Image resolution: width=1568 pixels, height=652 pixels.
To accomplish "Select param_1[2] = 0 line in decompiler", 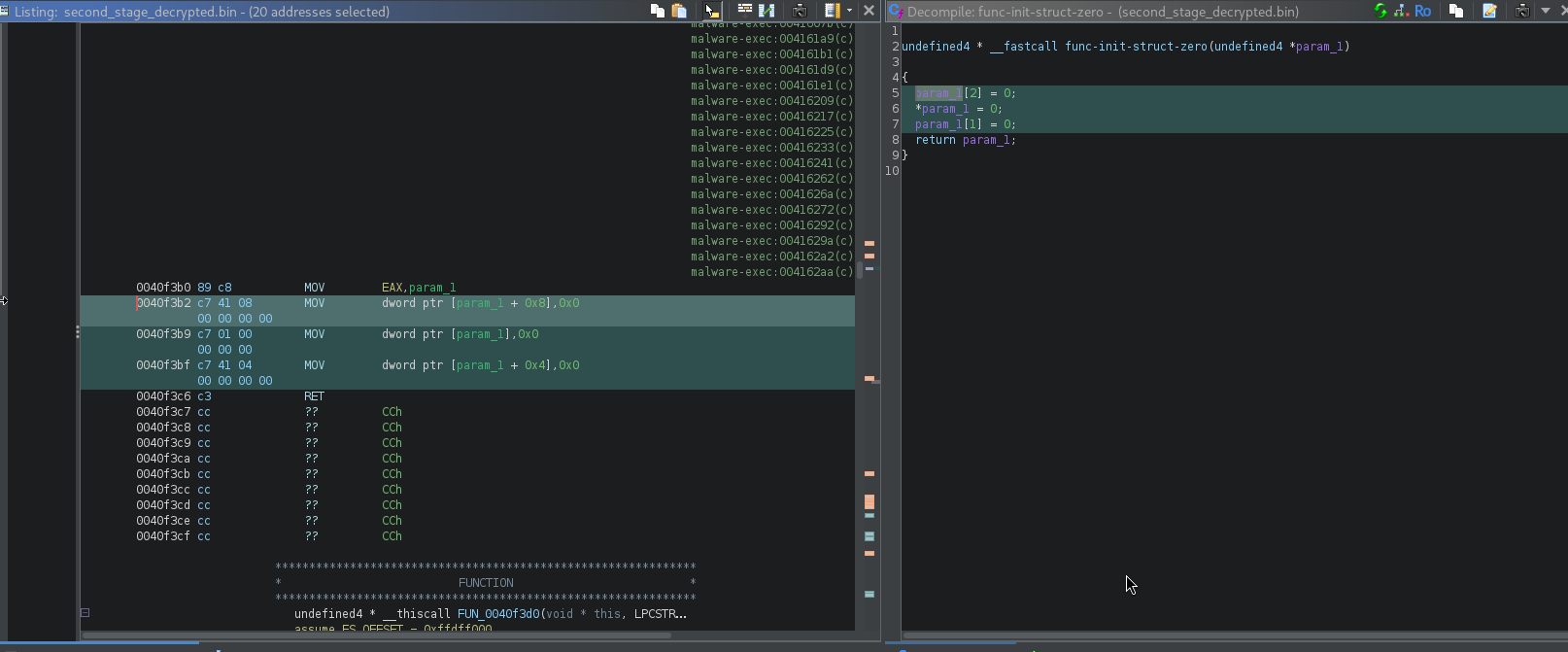I will 965,93.
